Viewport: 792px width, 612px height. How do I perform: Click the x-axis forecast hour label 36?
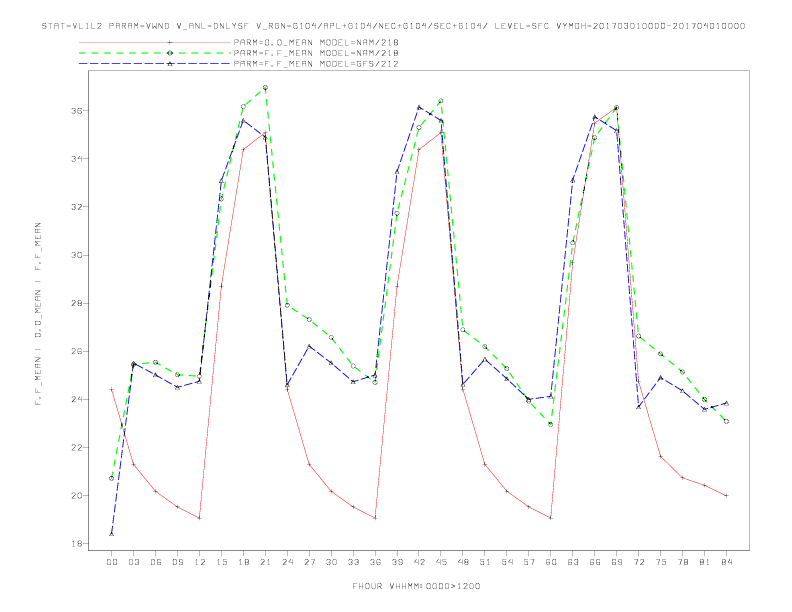click(x=375, y=562)
